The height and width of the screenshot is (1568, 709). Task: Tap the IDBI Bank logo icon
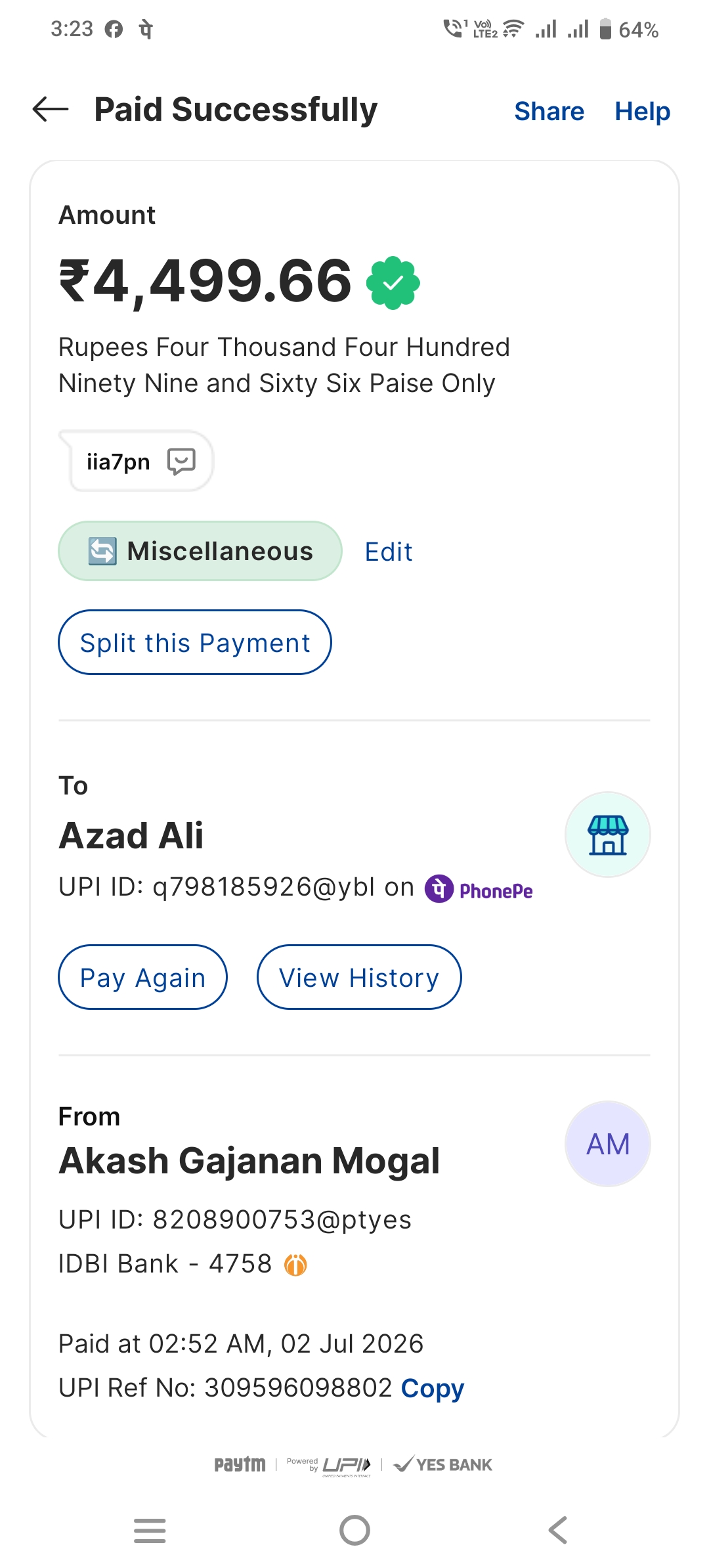click(295, 1264)
